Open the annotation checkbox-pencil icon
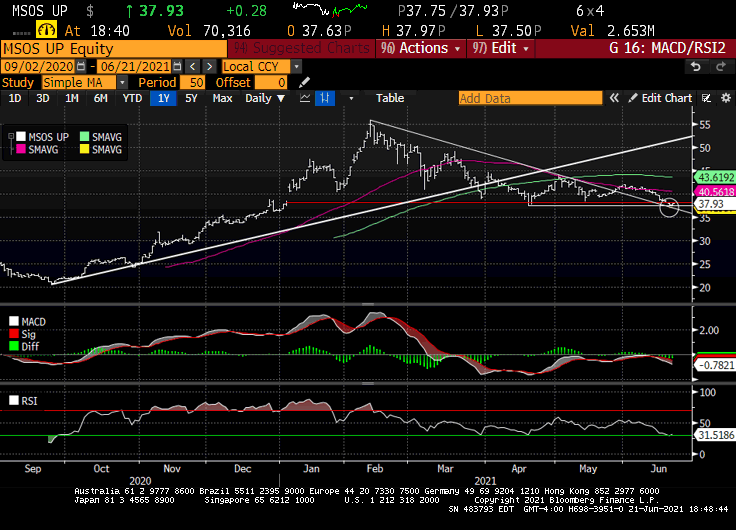 (x=706, y=98)
